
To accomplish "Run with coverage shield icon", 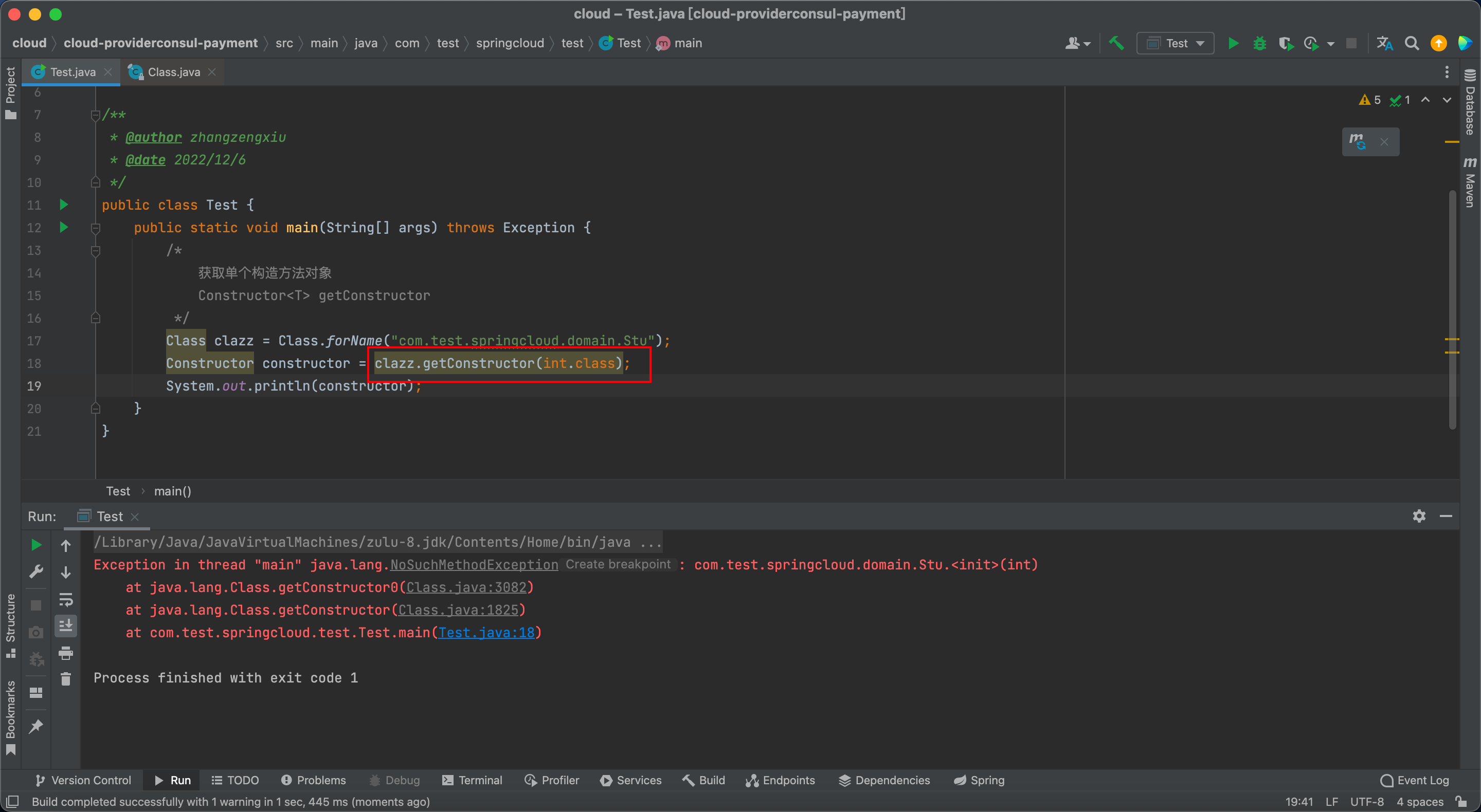I will [1286, 43].
